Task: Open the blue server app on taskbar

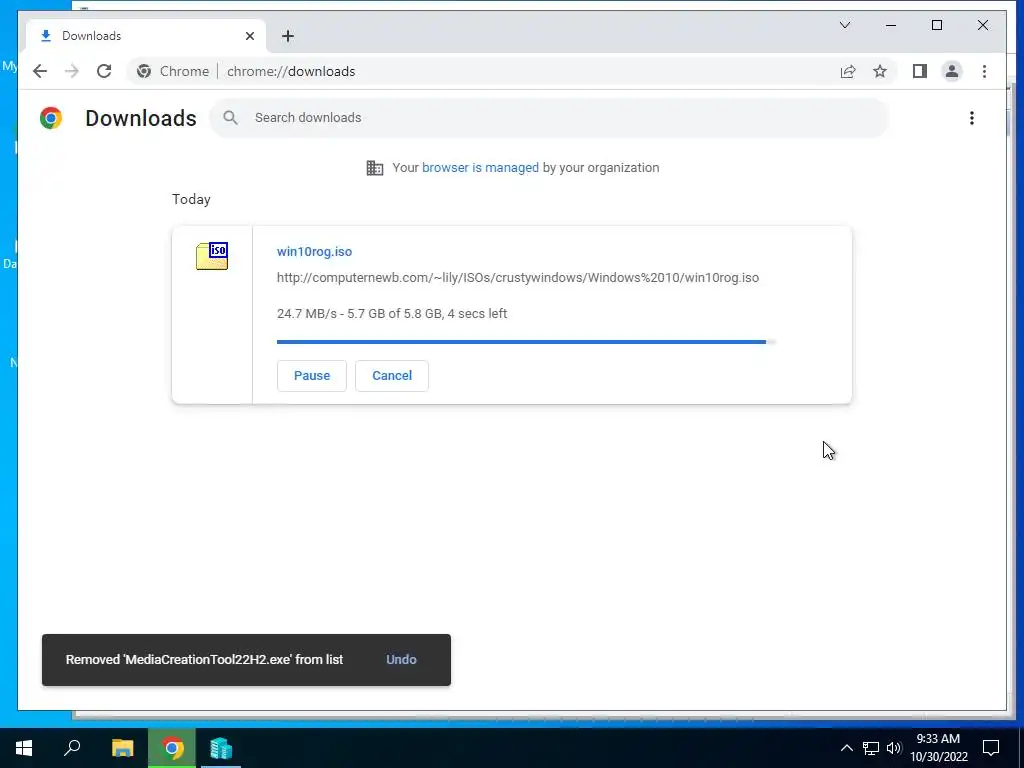Action: (x=221, y=748)
